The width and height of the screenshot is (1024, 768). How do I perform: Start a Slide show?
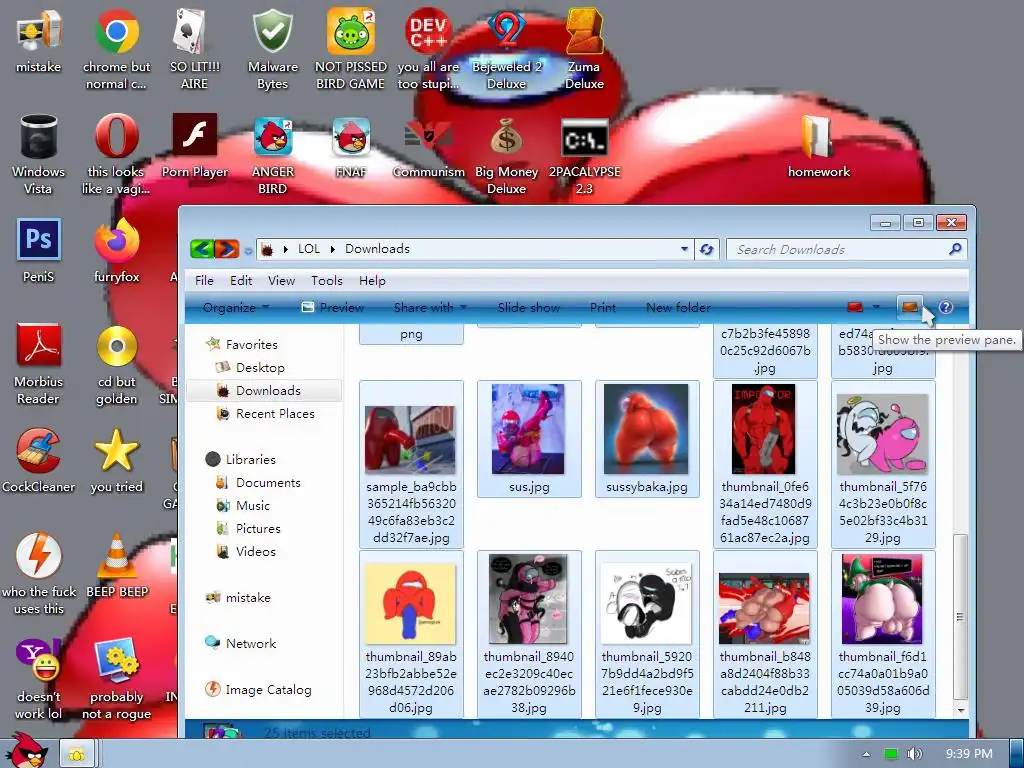(528, 308)
